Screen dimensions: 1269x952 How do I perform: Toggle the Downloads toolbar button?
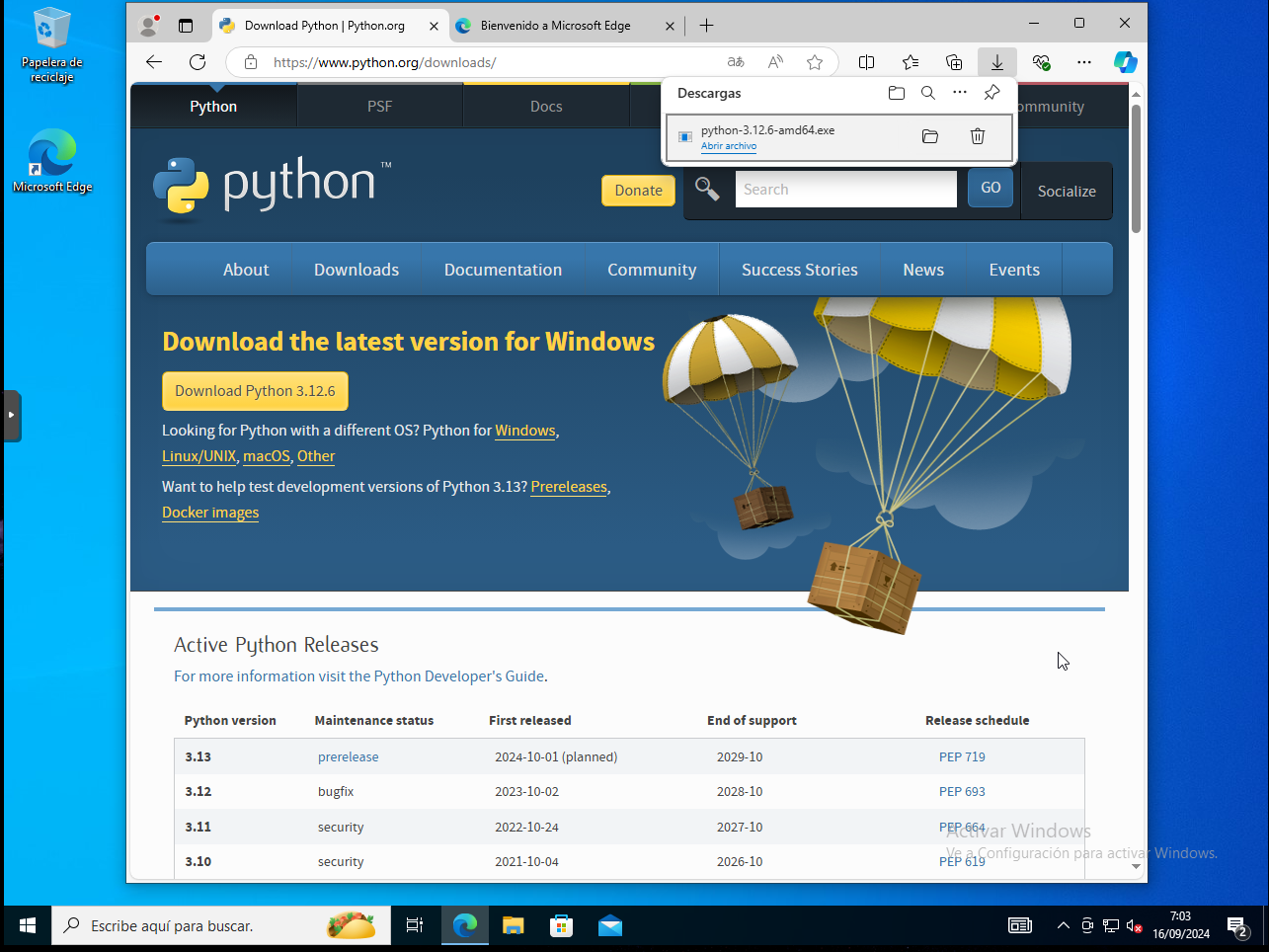click(x=997, y=62)
